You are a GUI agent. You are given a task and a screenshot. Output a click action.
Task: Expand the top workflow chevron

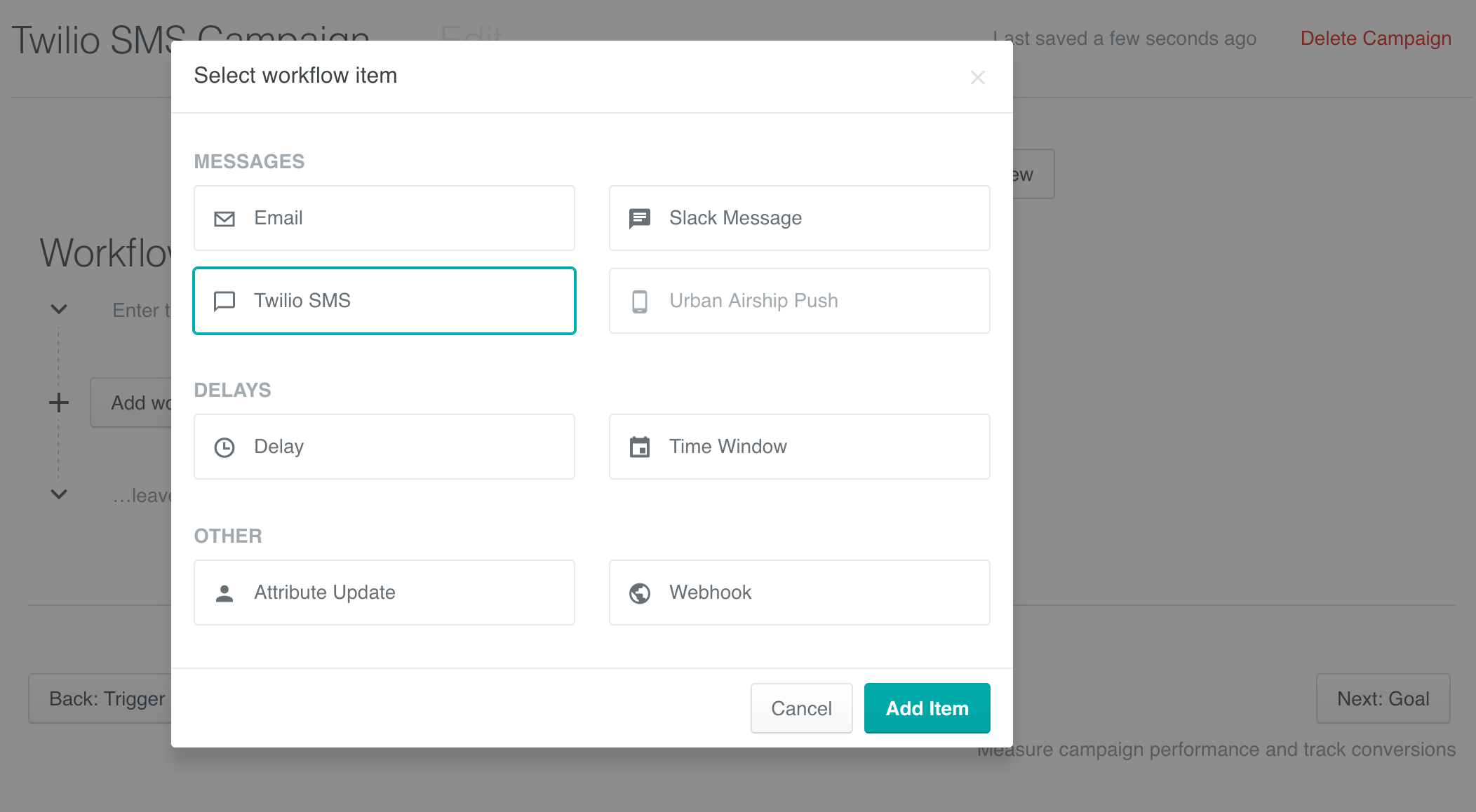tap(59, 309)
